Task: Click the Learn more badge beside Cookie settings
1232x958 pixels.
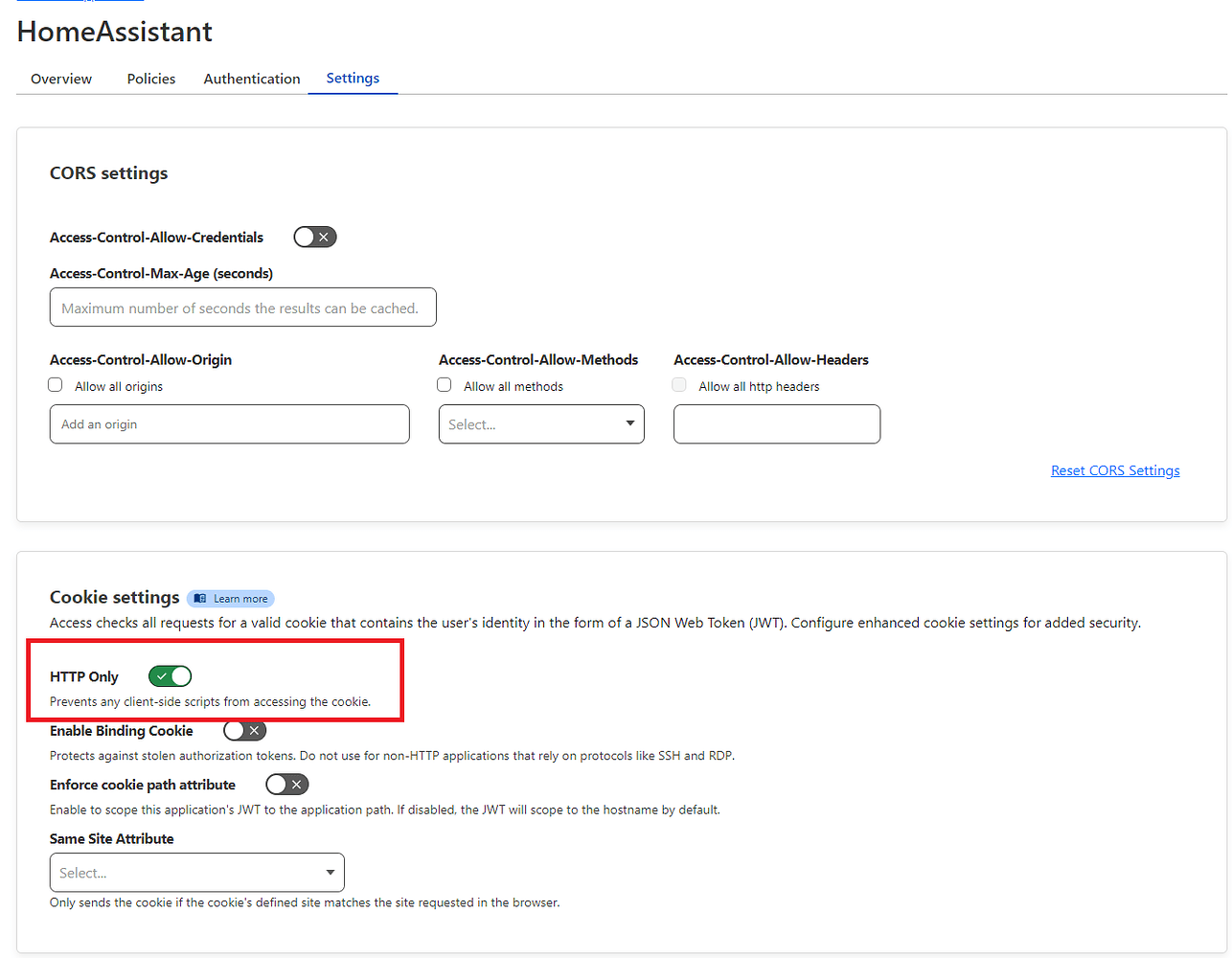Action: click(230, 598)
